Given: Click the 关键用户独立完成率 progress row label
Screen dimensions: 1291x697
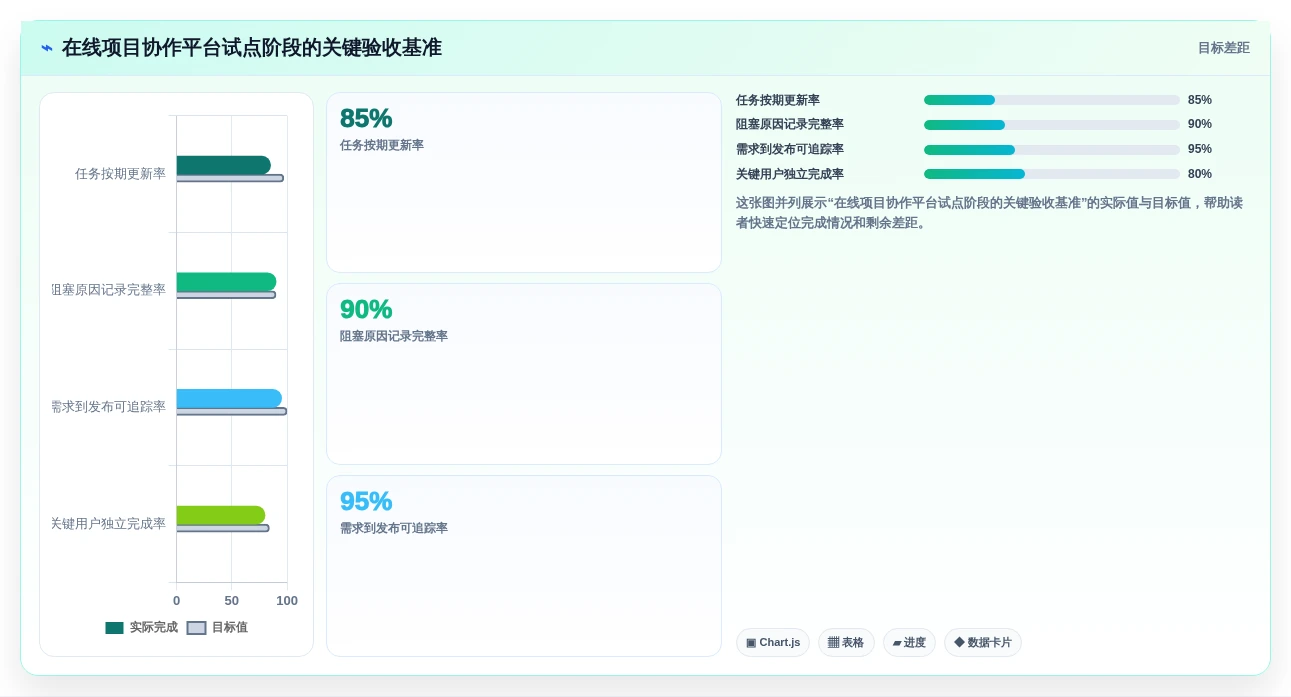Looking at the screenshot, I should click(790, 174).
